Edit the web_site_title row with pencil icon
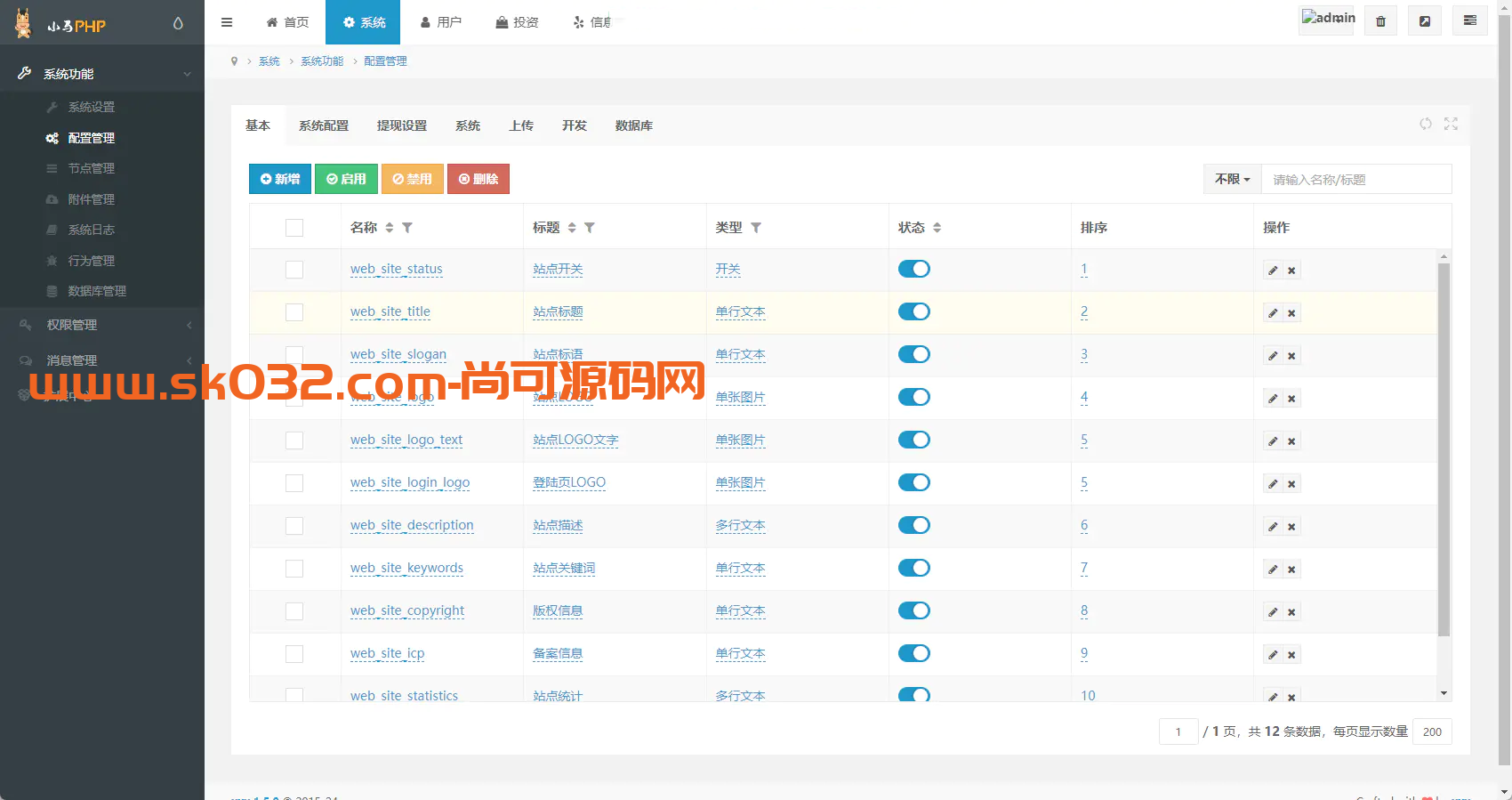 click(1273, 313)
